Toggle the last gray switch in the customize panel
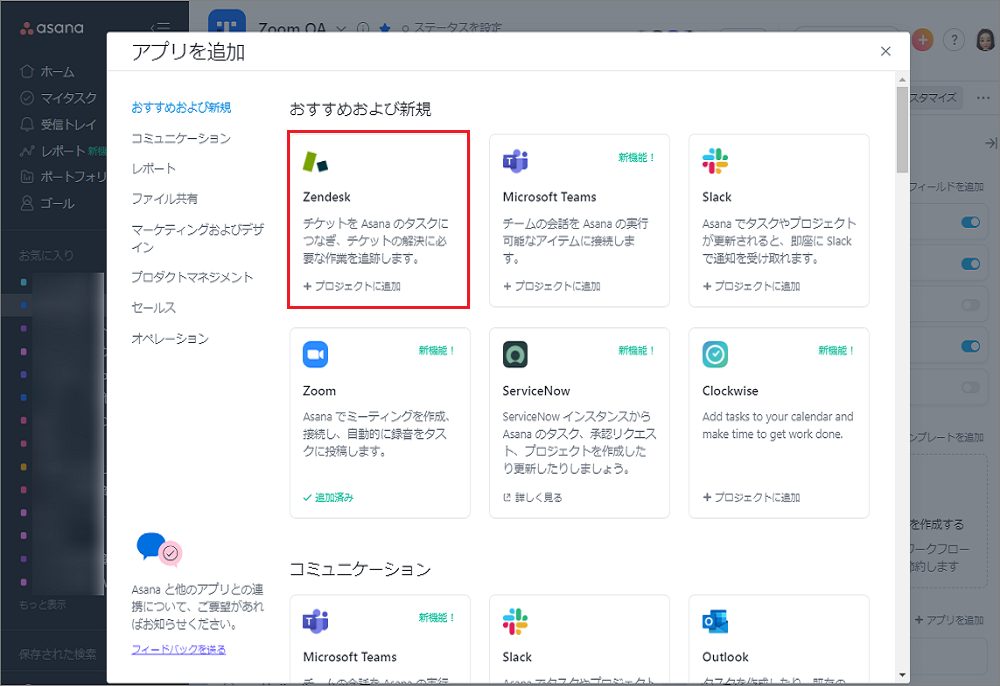Viewport: 1000px width, 686px height. (971, 387)
